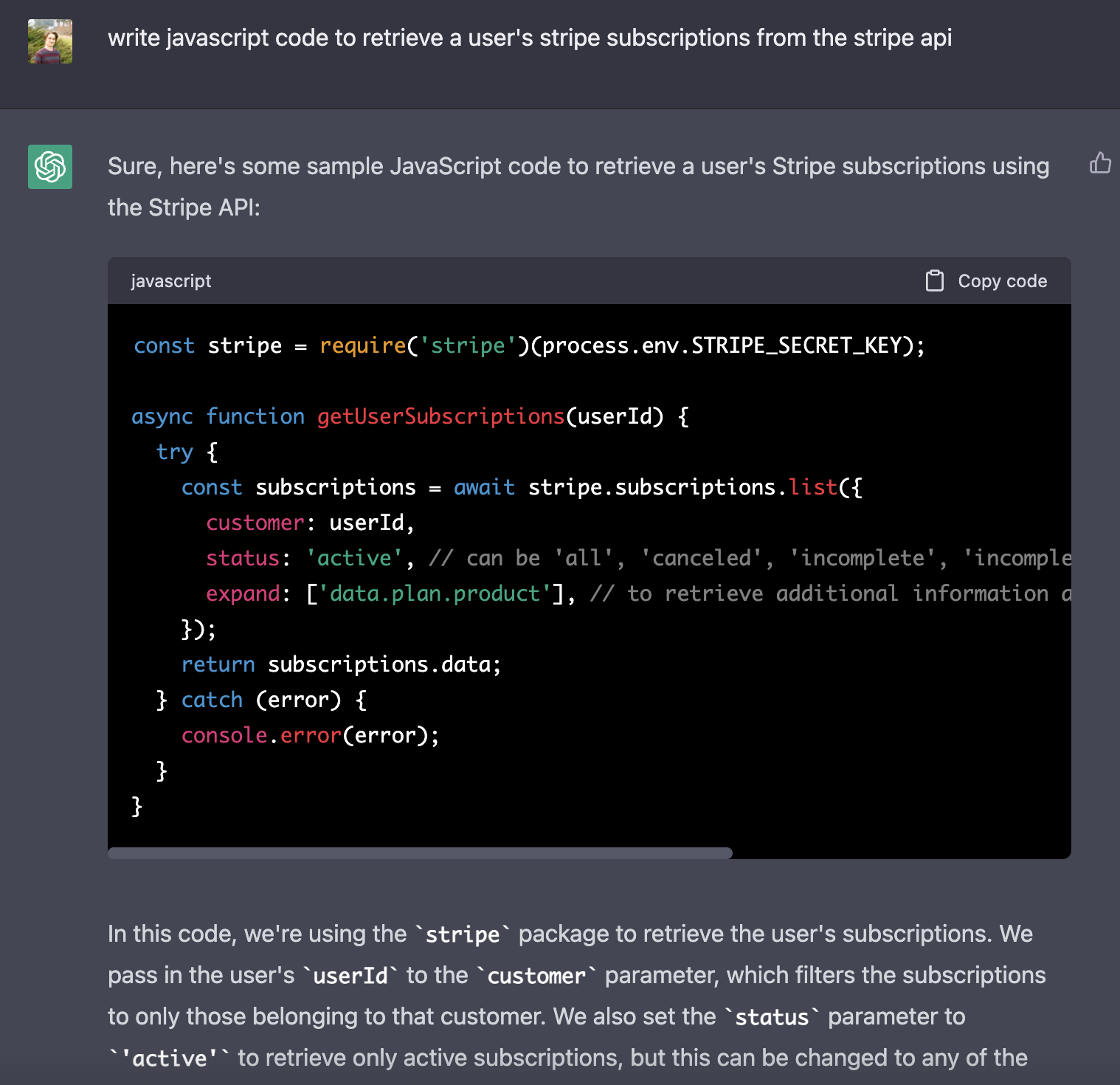
Task: Click the javascript language label
Action: (x=171, y=281)
